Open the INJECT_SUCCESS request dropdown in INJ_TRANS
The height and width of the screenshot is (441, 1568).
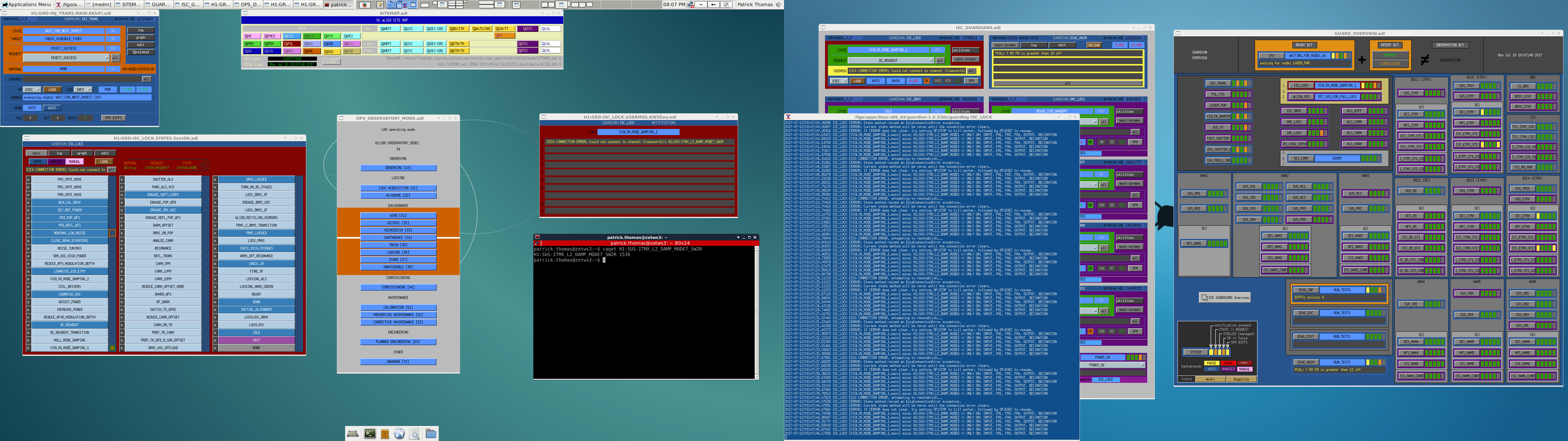[x=66, y=58]
